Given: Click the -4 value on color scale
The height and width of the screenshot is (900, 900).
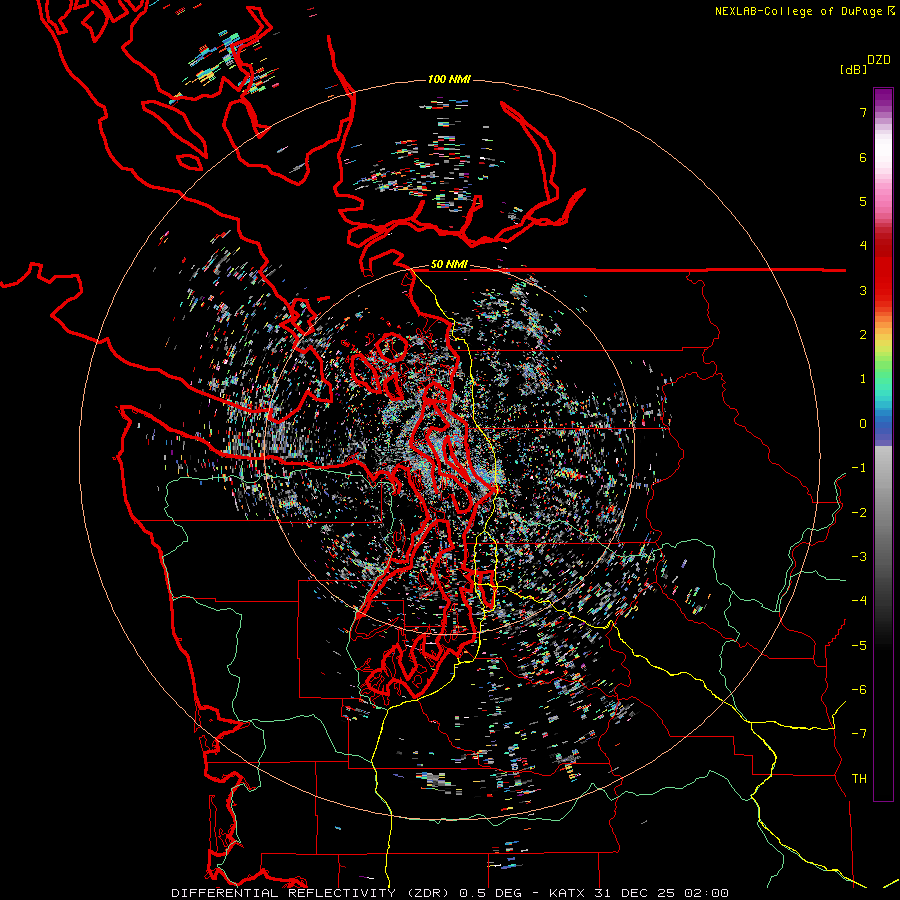Looking at the screenshot, I should tap(859, 601).
